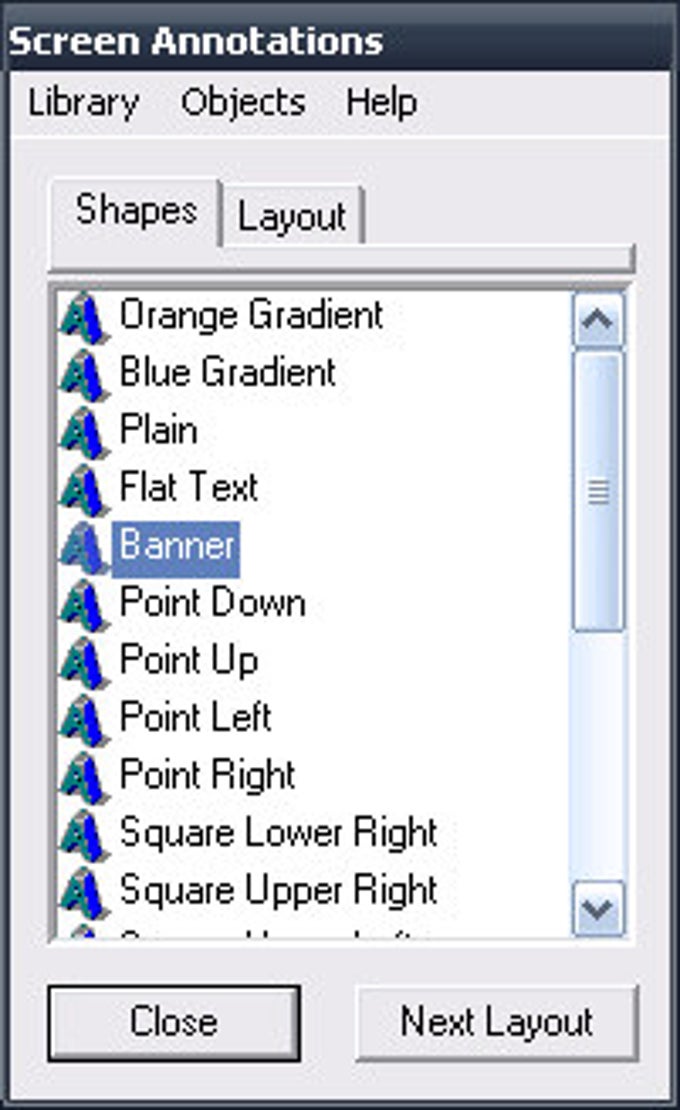Open the Library menu
Screen dimensions: 680x1110
pyautogui.click(x=83, y=103)
